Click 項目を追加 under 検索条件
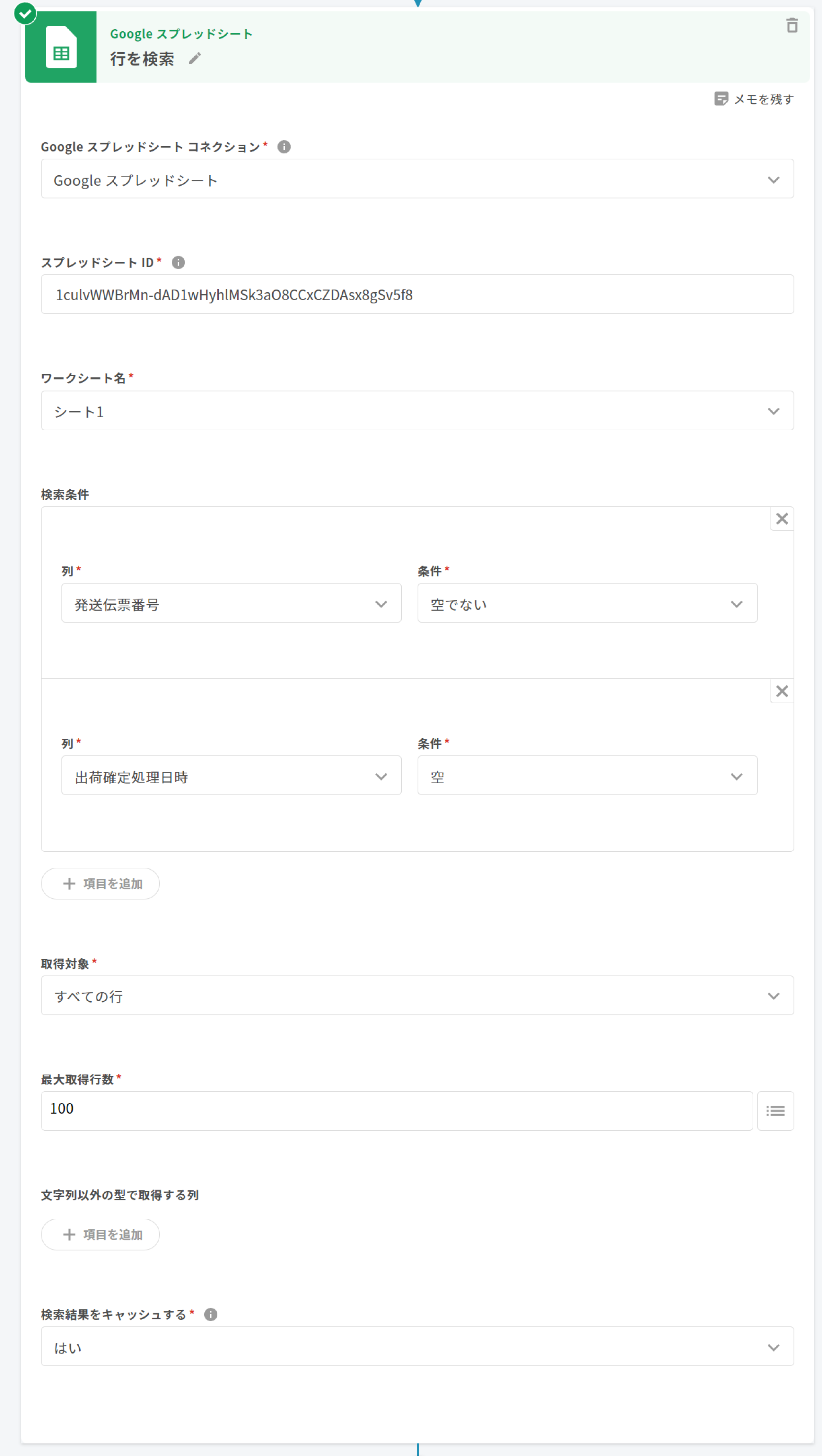 [x=101, y=883]
